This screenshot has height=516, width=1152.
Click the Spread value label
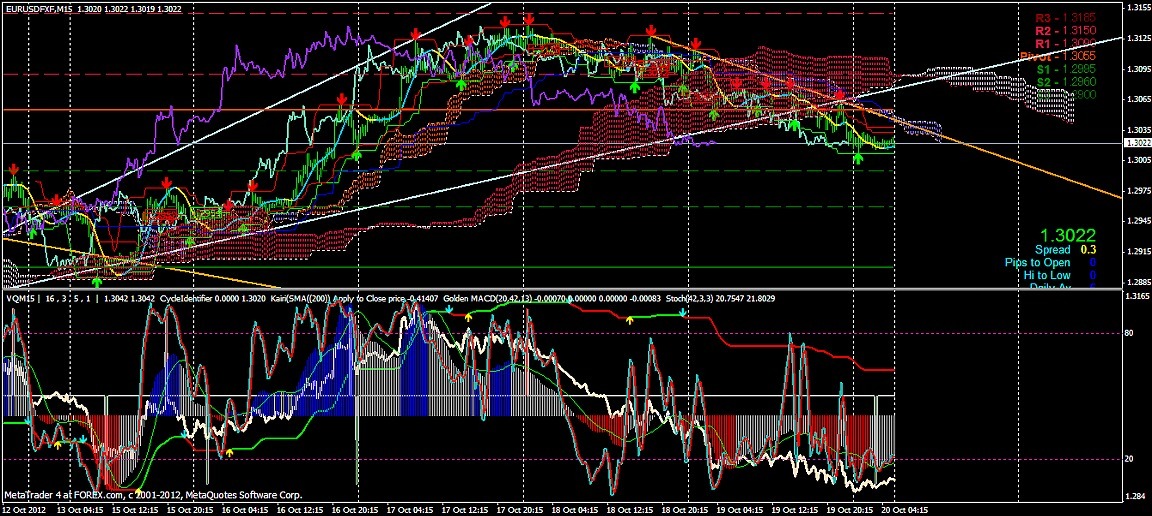pyautogui.click(x=1052, y=249)
